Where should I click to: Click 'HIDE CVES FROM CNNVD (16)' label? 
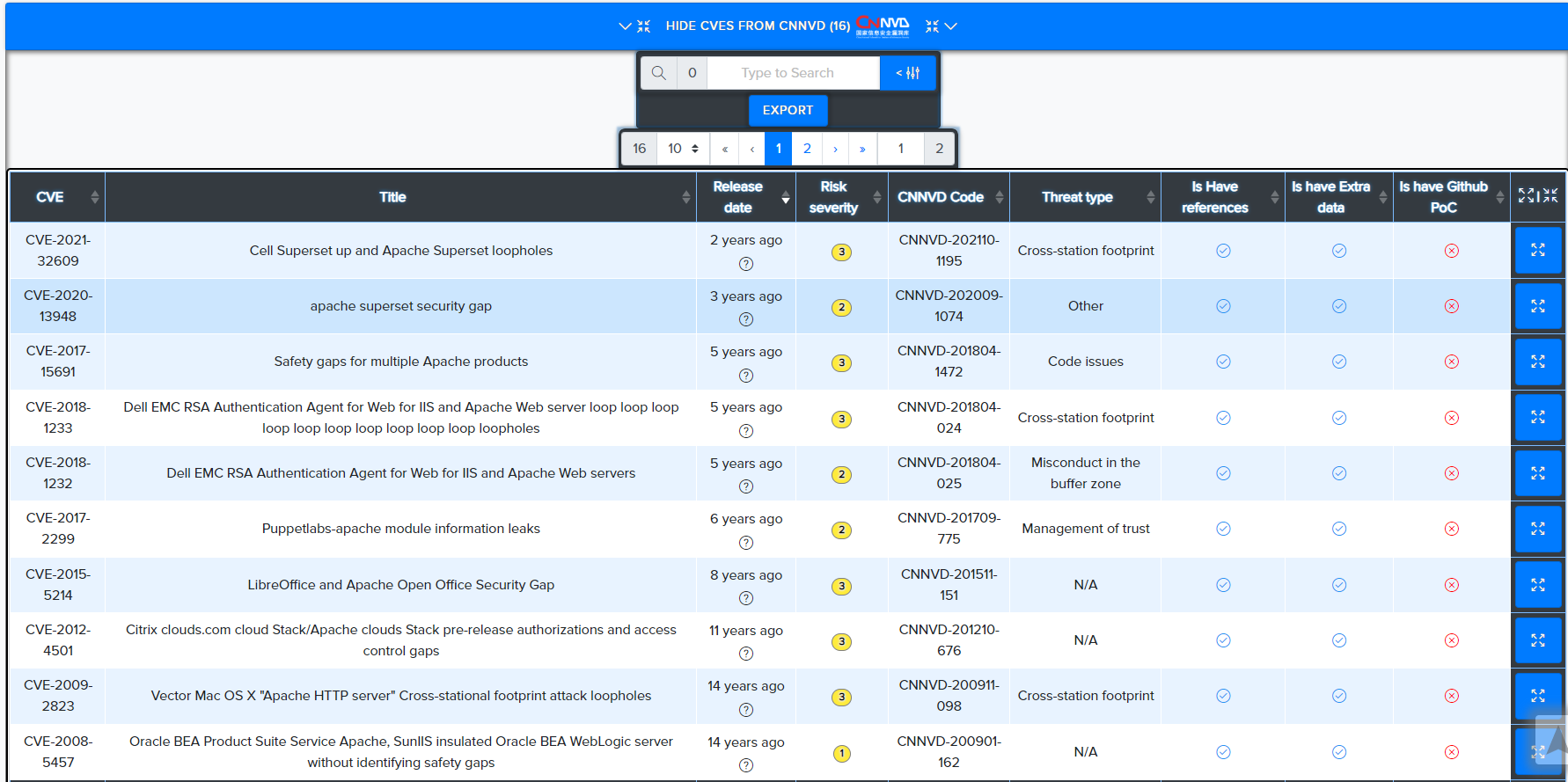[x=758, y=26]
